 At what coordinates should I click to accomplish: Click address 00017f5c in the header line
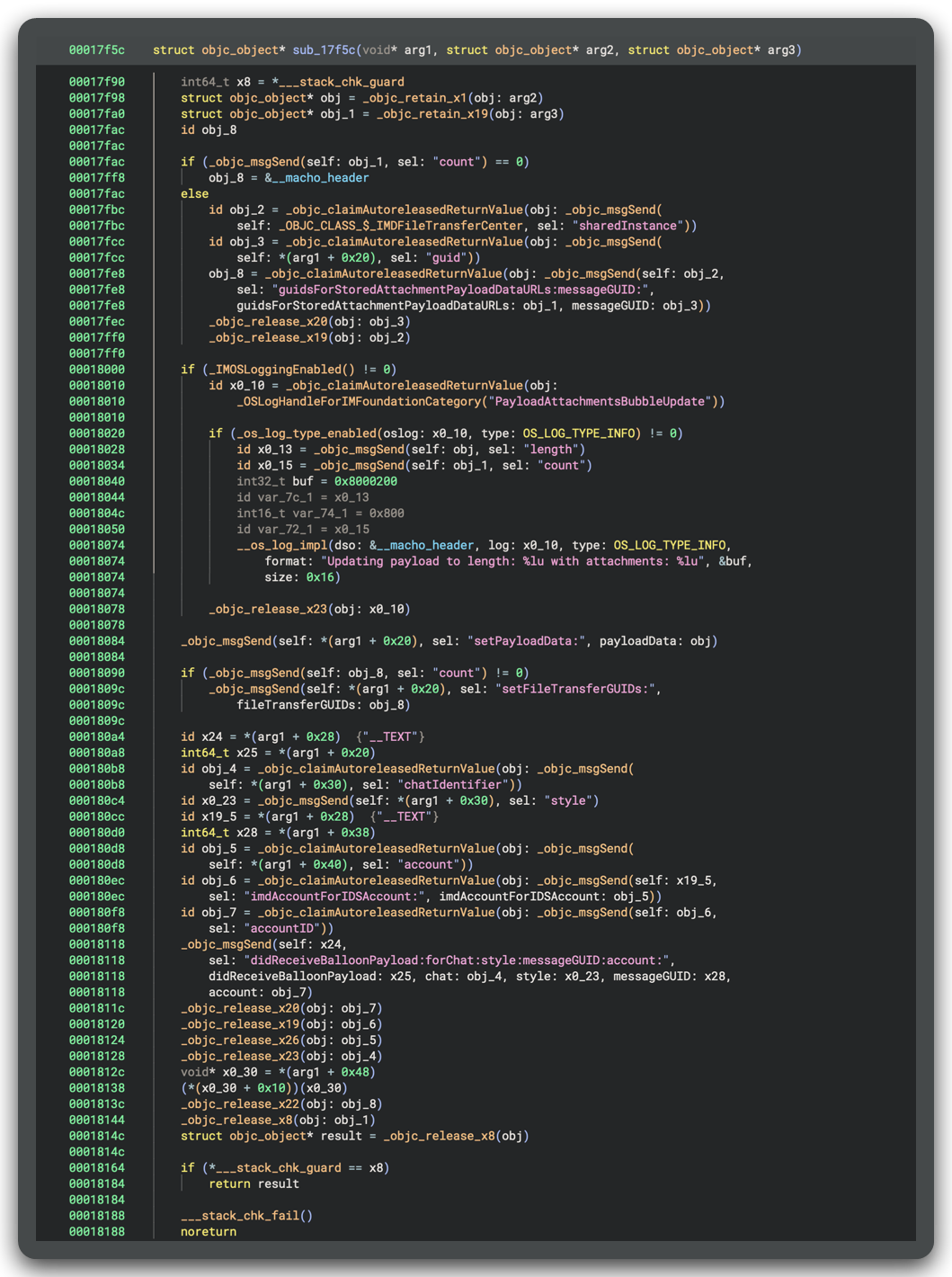pos(97,50)
